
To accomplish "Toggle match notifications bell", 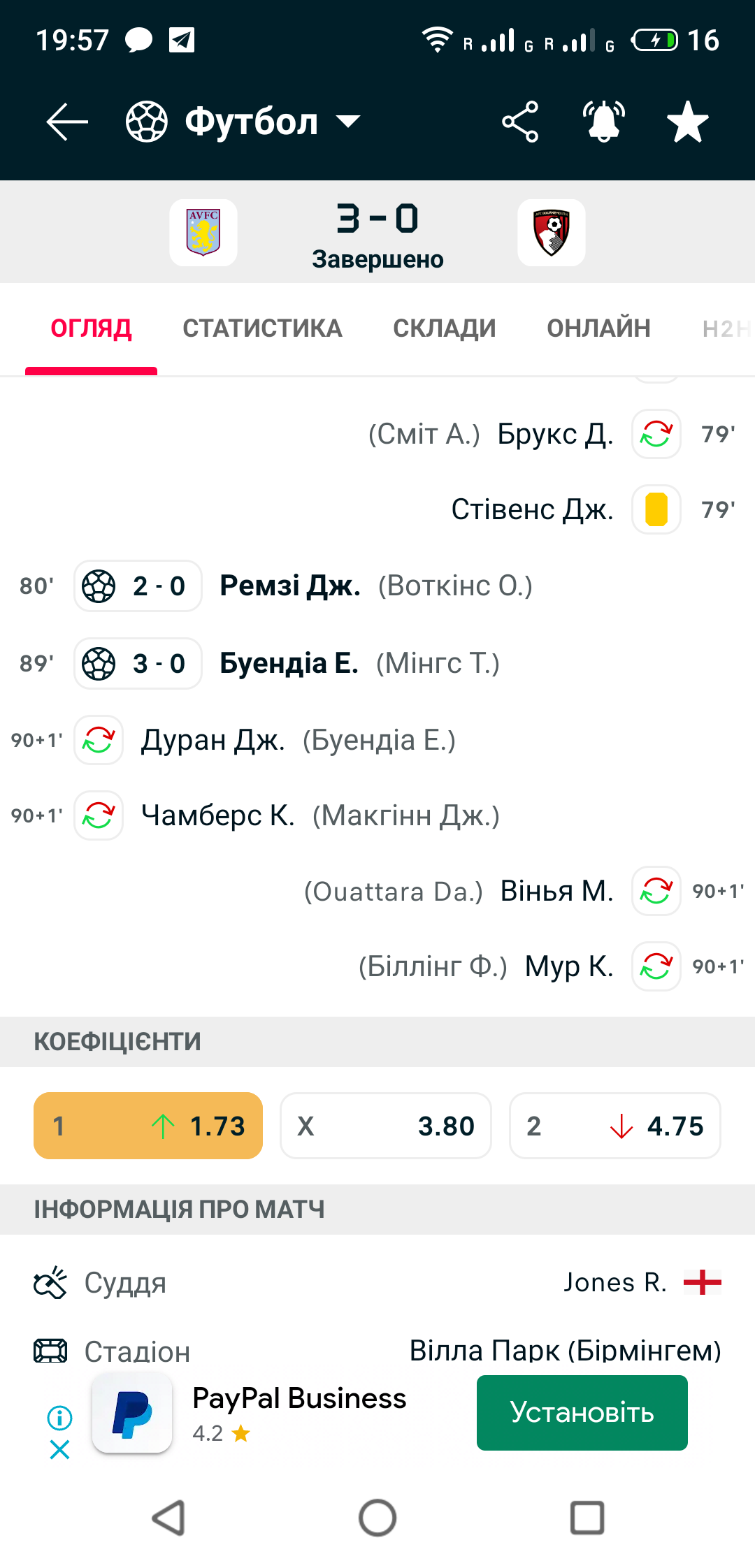I will (x=604, y=122).
